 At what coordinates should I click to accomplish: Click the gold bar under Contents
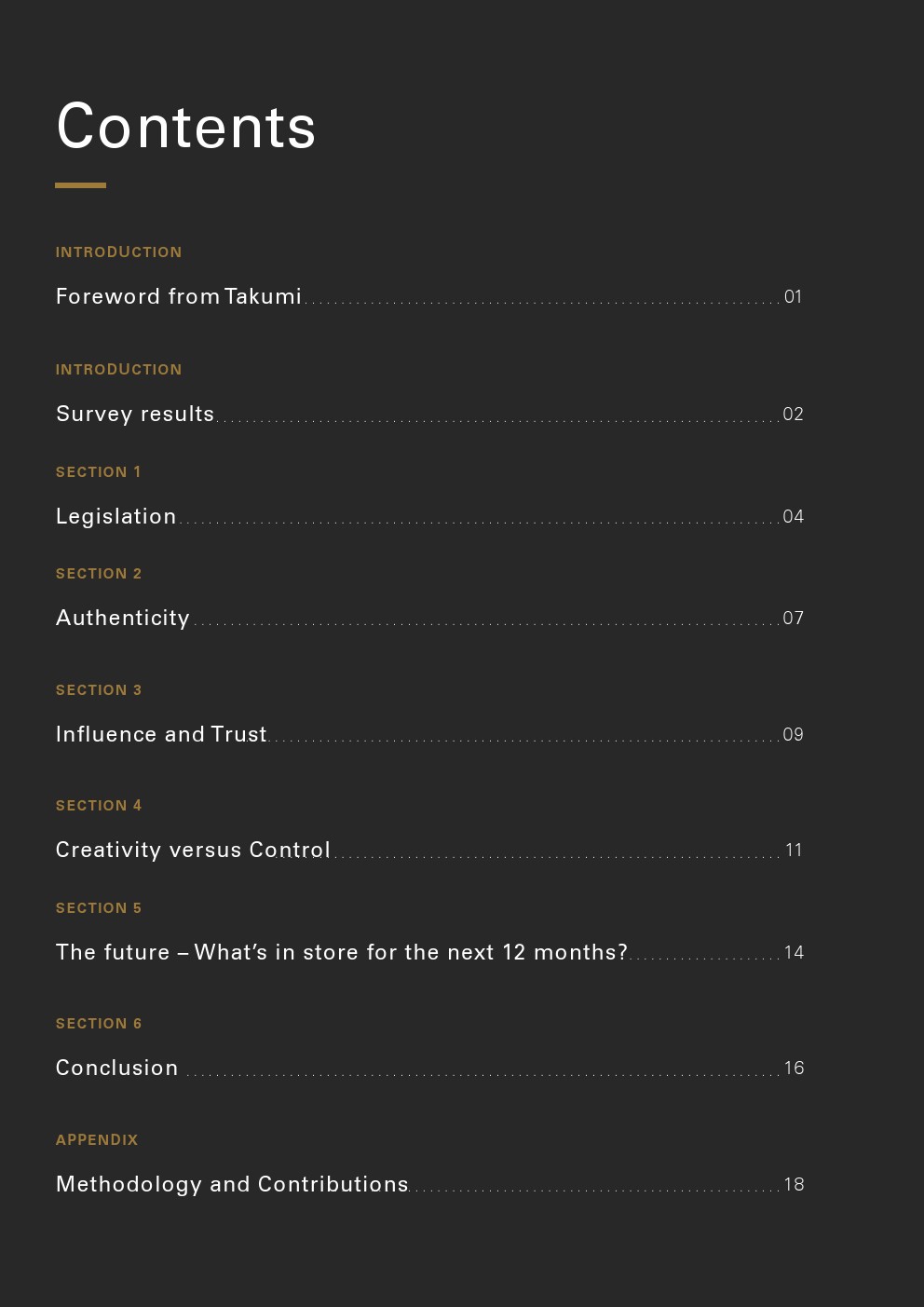(80, 185)
